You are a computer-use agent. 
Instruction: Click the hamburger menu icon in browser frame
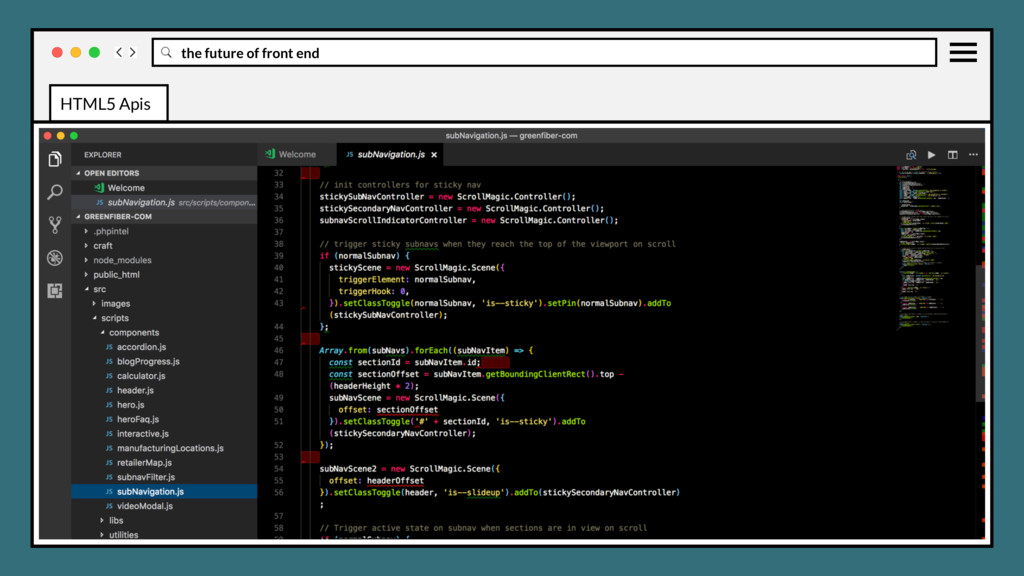click(963, 53)
